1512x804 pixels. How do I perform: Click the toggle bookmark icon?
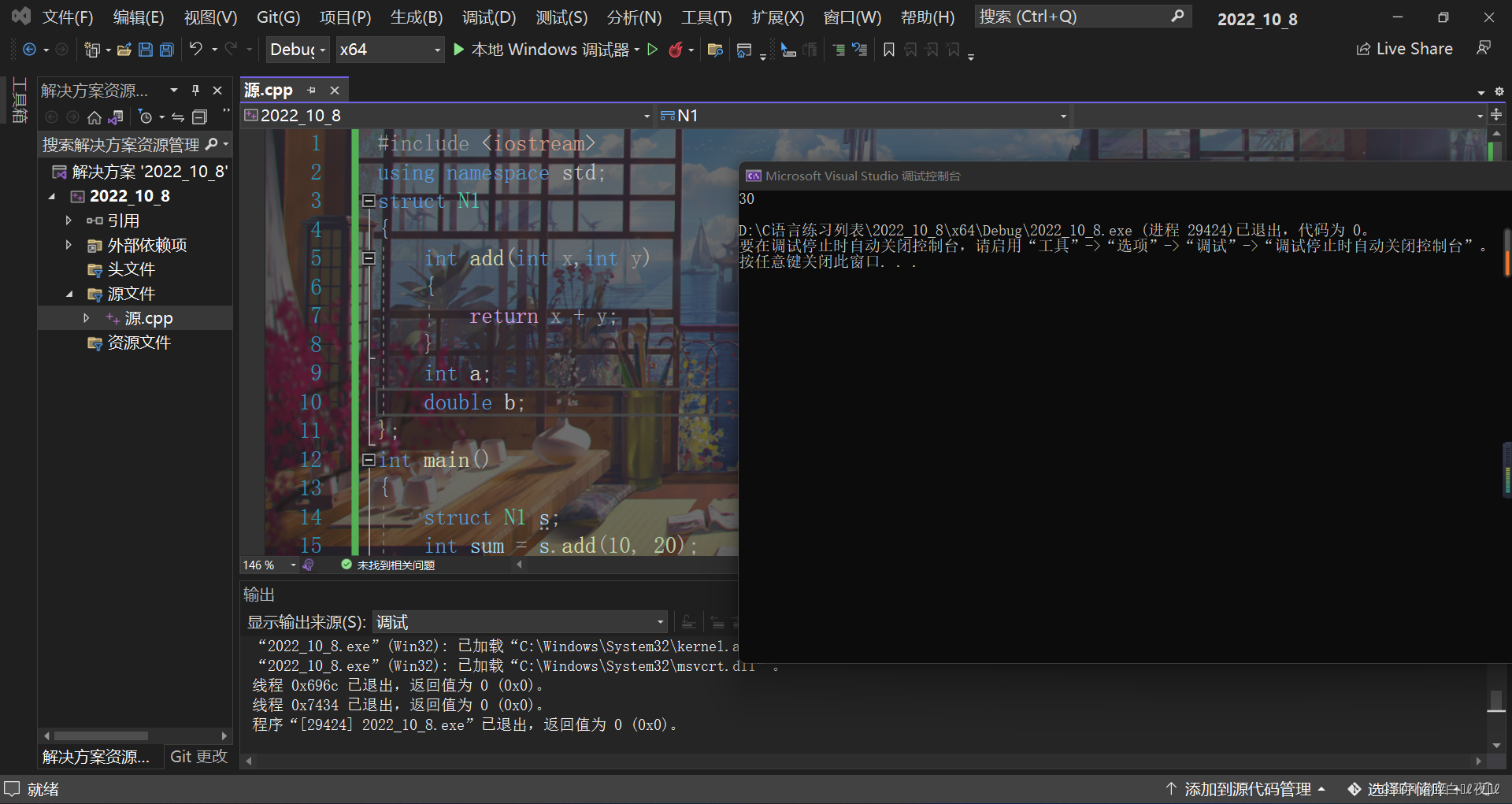click(x=889, y=50)
